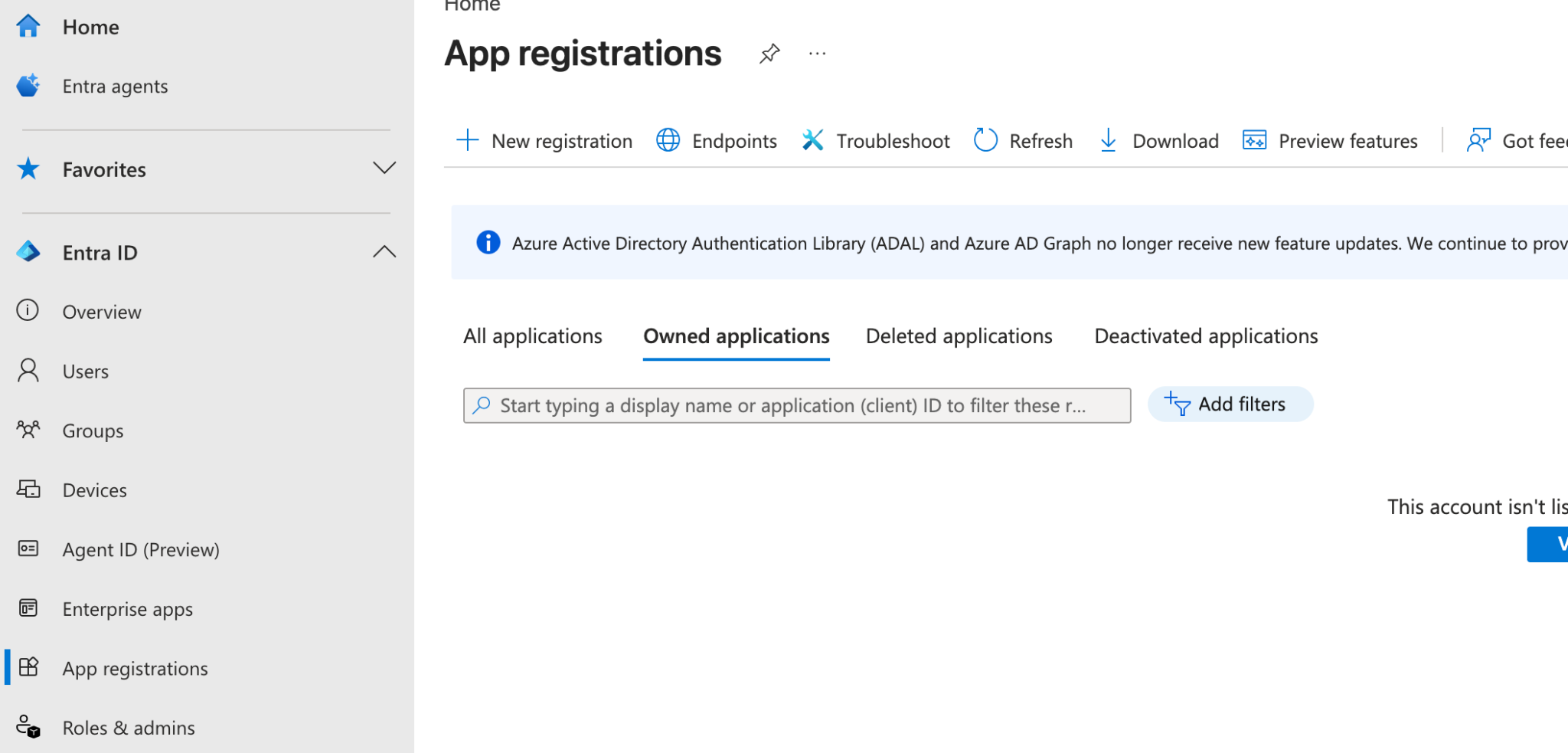The image size is (1568, 753).
Task: Click the Favorites star icon
Action: [x=28, y=169]
